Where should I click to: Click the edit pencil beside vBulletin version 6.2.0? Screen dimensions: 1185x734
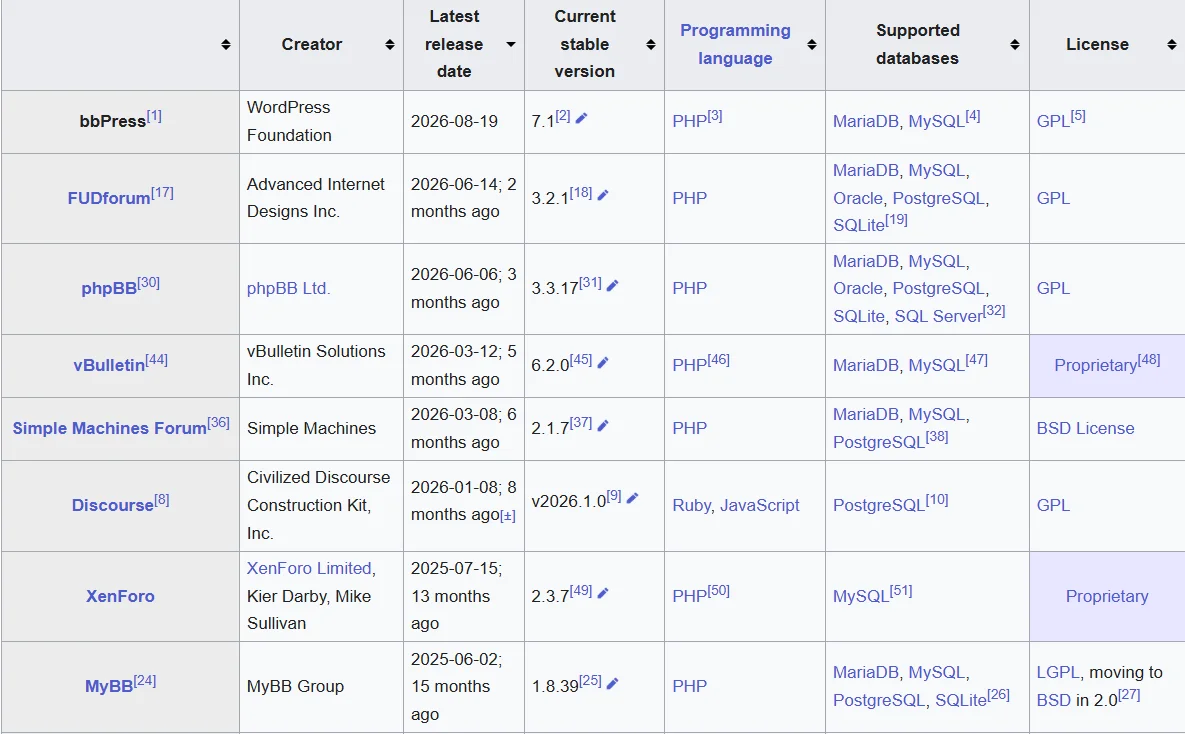pos(603,362)
